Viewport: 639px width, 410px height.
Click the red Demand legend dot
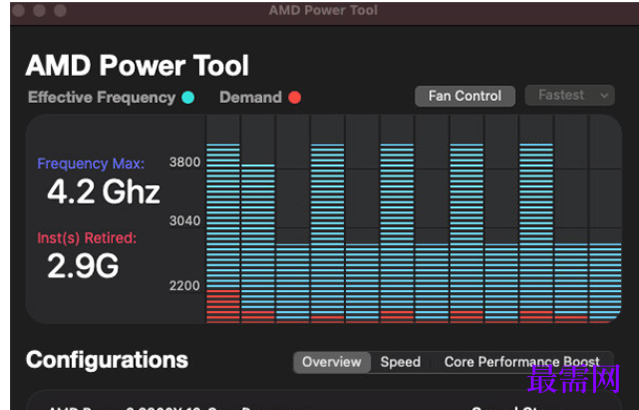tap(295, 97)
